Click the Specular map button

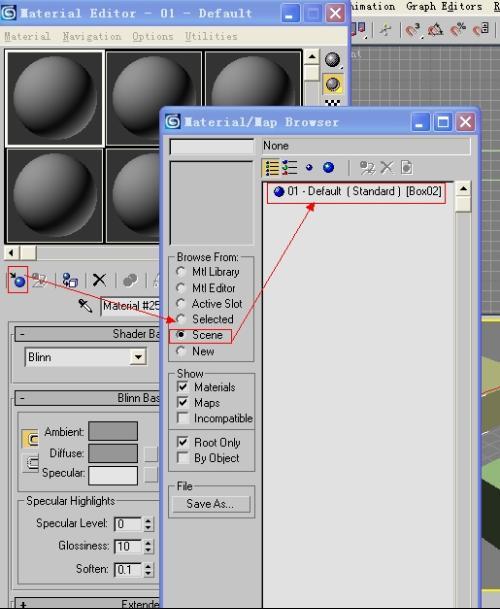point(150,475)
